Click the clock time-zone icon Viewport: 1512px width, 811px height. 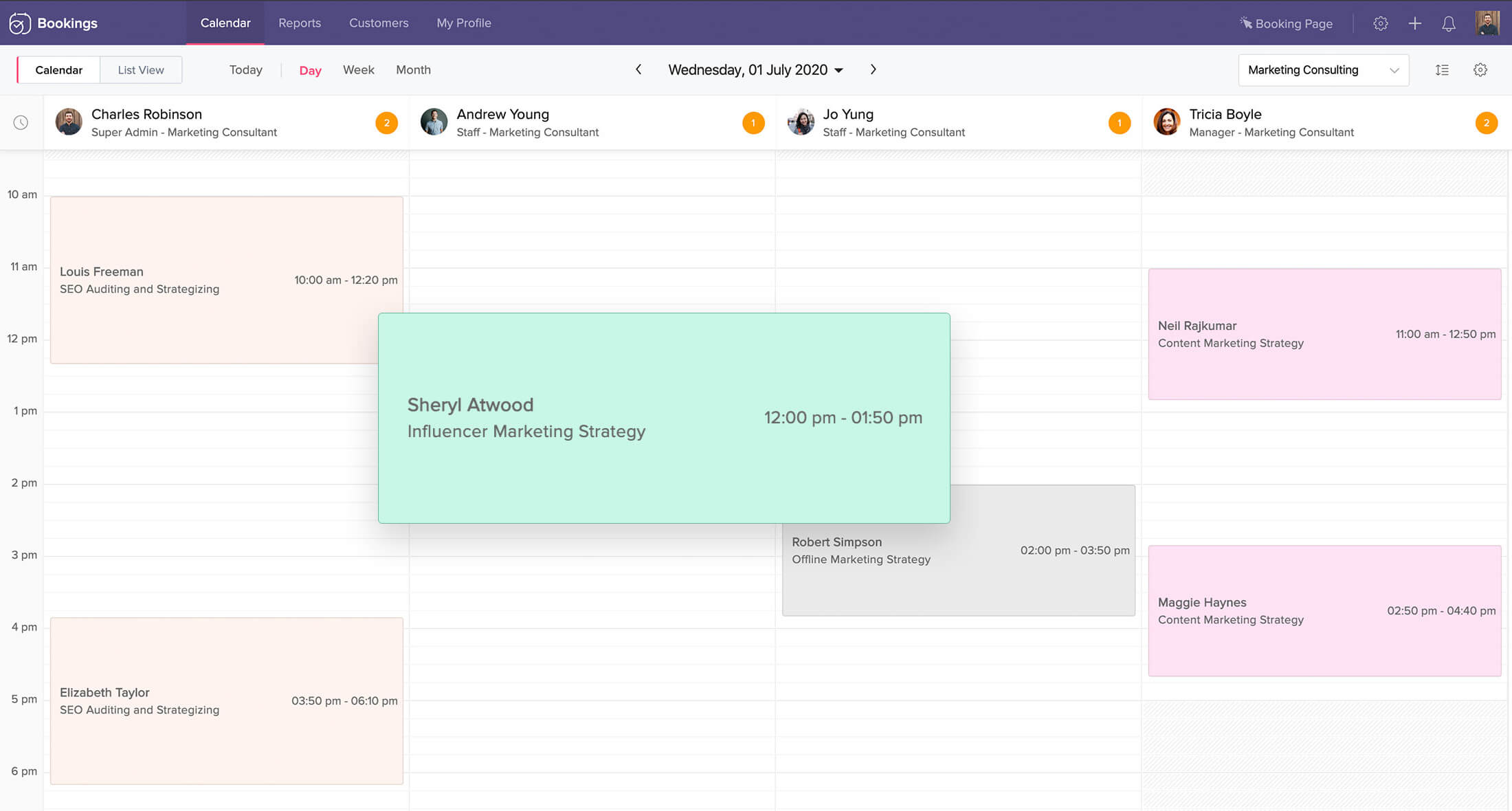21,122
